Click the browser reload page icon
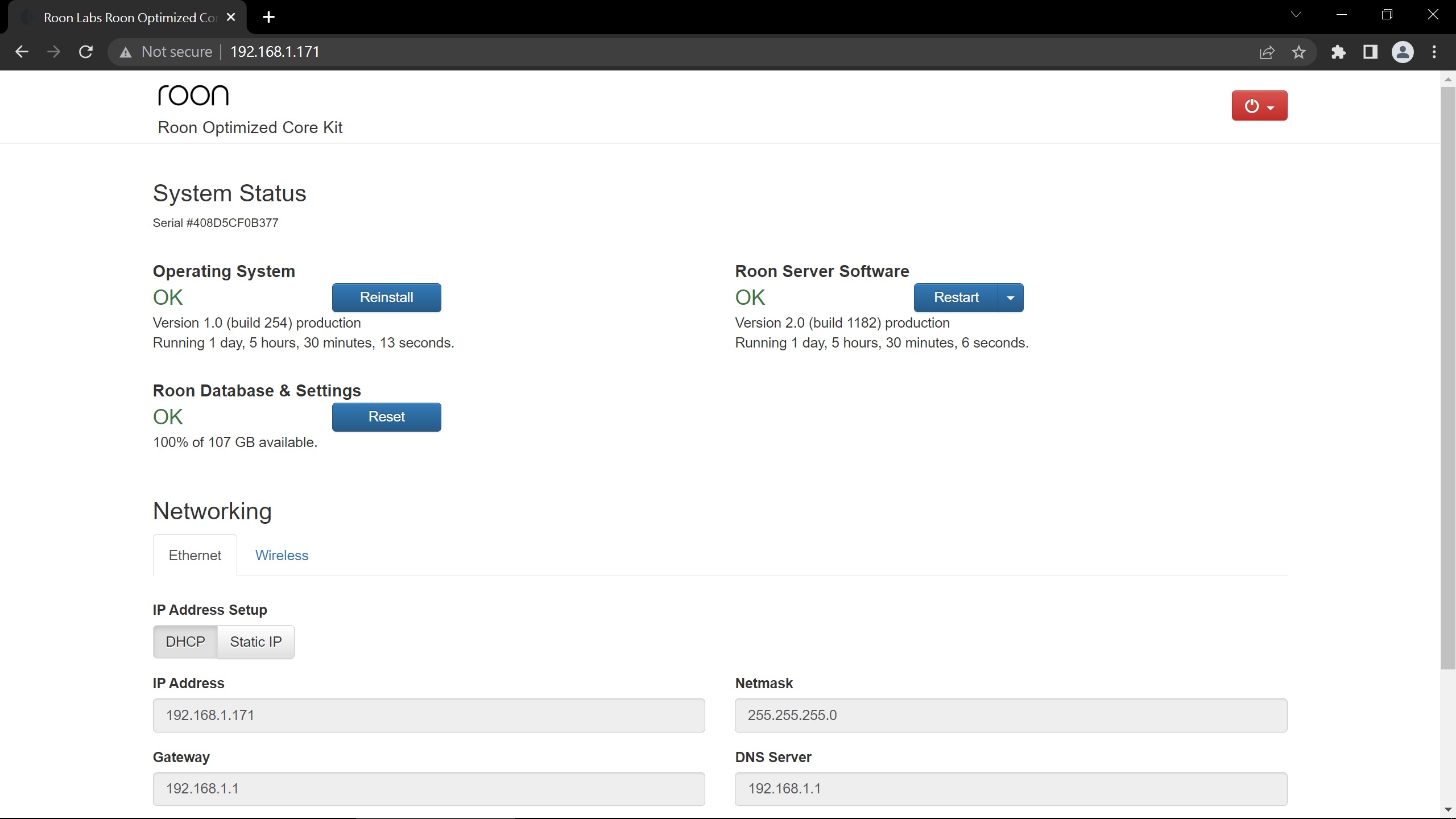This screenshot has height=819, width=1456. coord(86,52)
